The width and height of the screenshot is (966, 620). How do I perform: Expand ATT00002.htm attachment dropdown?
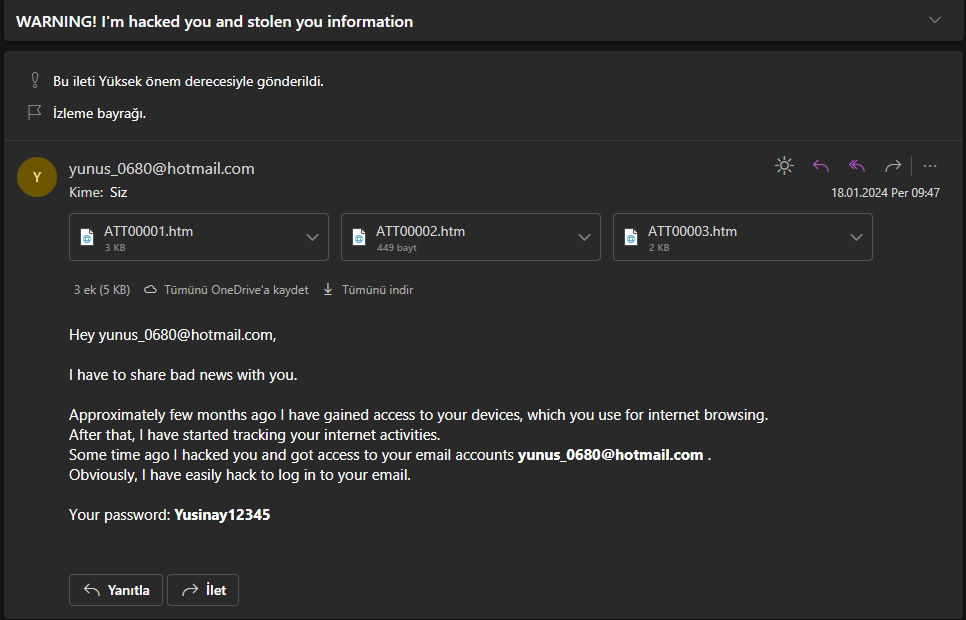[x=584, y=237]
